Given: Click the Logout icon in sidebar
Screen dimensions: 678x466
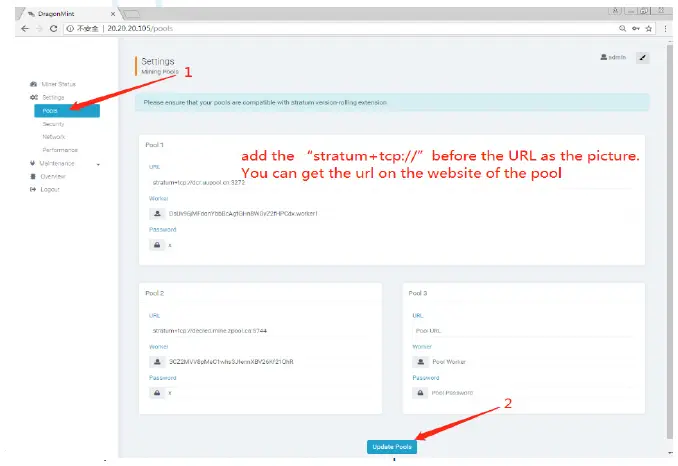Looking at the screenshot, I should point(33,189).
